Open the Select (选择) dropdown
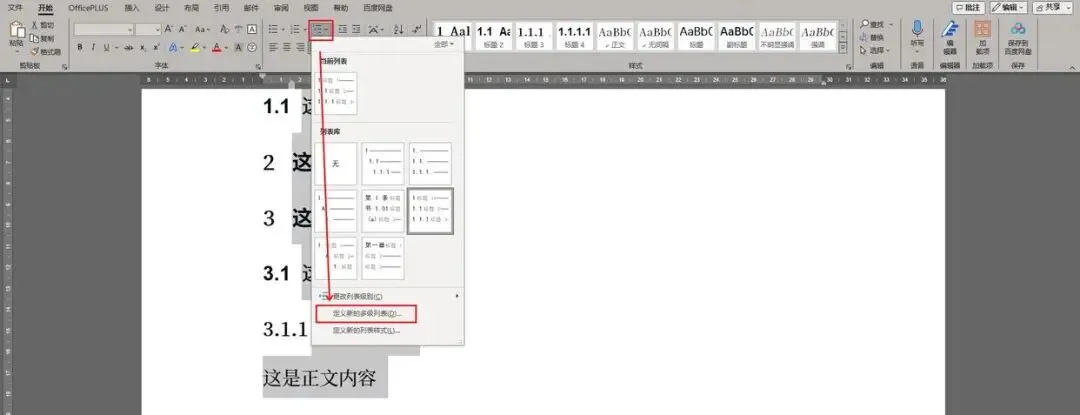1080x415 pixels. pyautogui.click(x=875, y=50)
